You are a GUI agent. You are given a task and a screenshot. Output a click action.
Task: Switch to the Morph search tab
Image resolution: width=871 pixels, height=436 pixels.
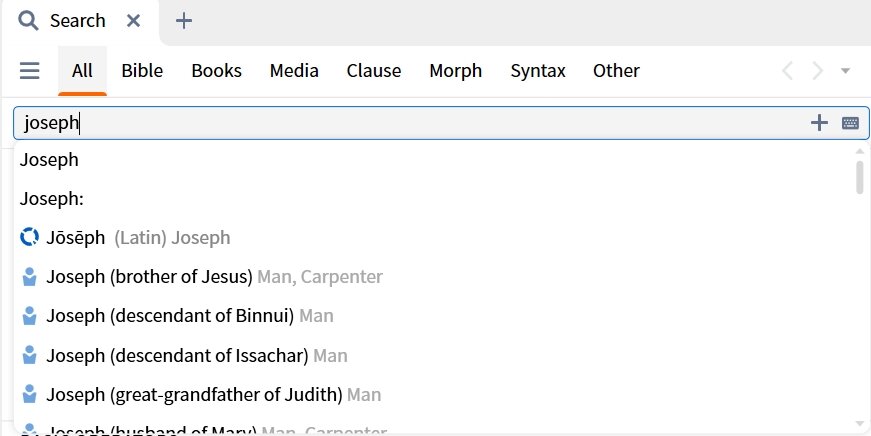pos(455,71)
